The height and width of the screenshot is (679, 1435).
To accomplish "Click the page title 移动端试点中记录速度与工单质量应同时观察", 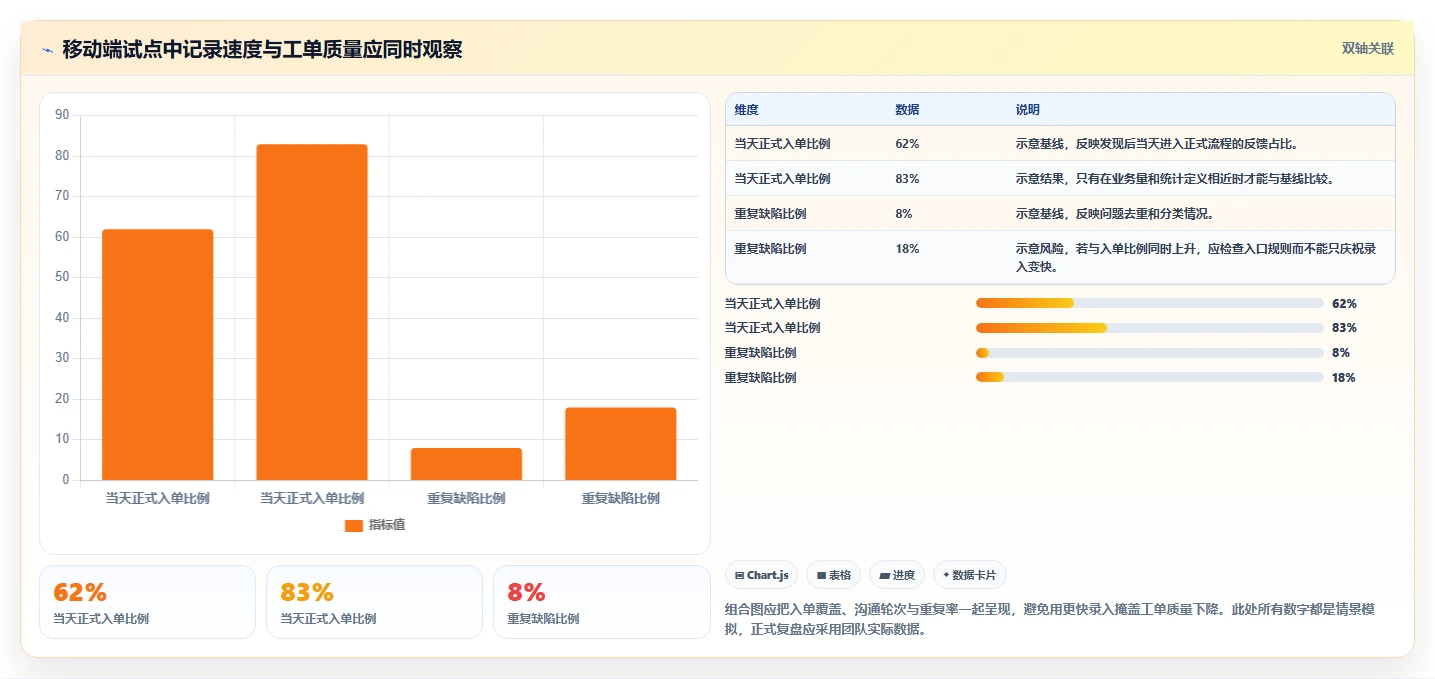I will (x=262, y=50).
